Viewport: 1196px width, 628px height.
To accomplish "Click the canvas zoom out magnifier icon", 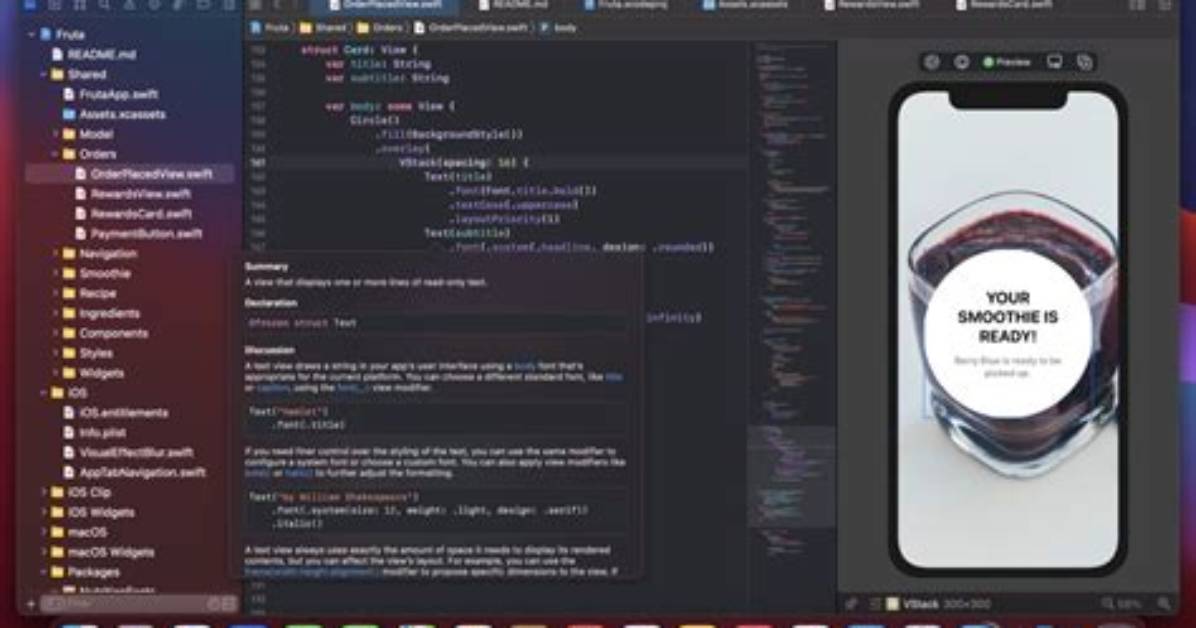I will pos(1108,604).
